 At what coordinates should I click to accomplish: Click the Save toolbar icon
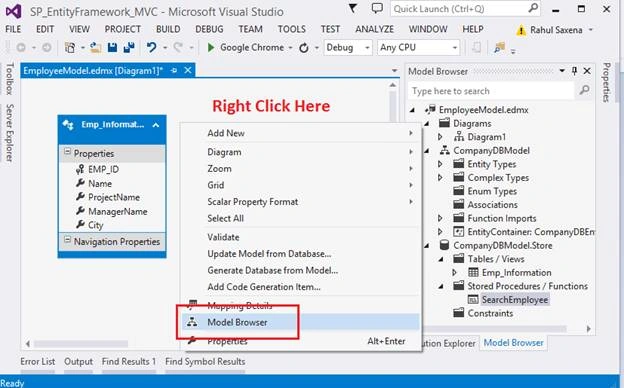[112, 48]
